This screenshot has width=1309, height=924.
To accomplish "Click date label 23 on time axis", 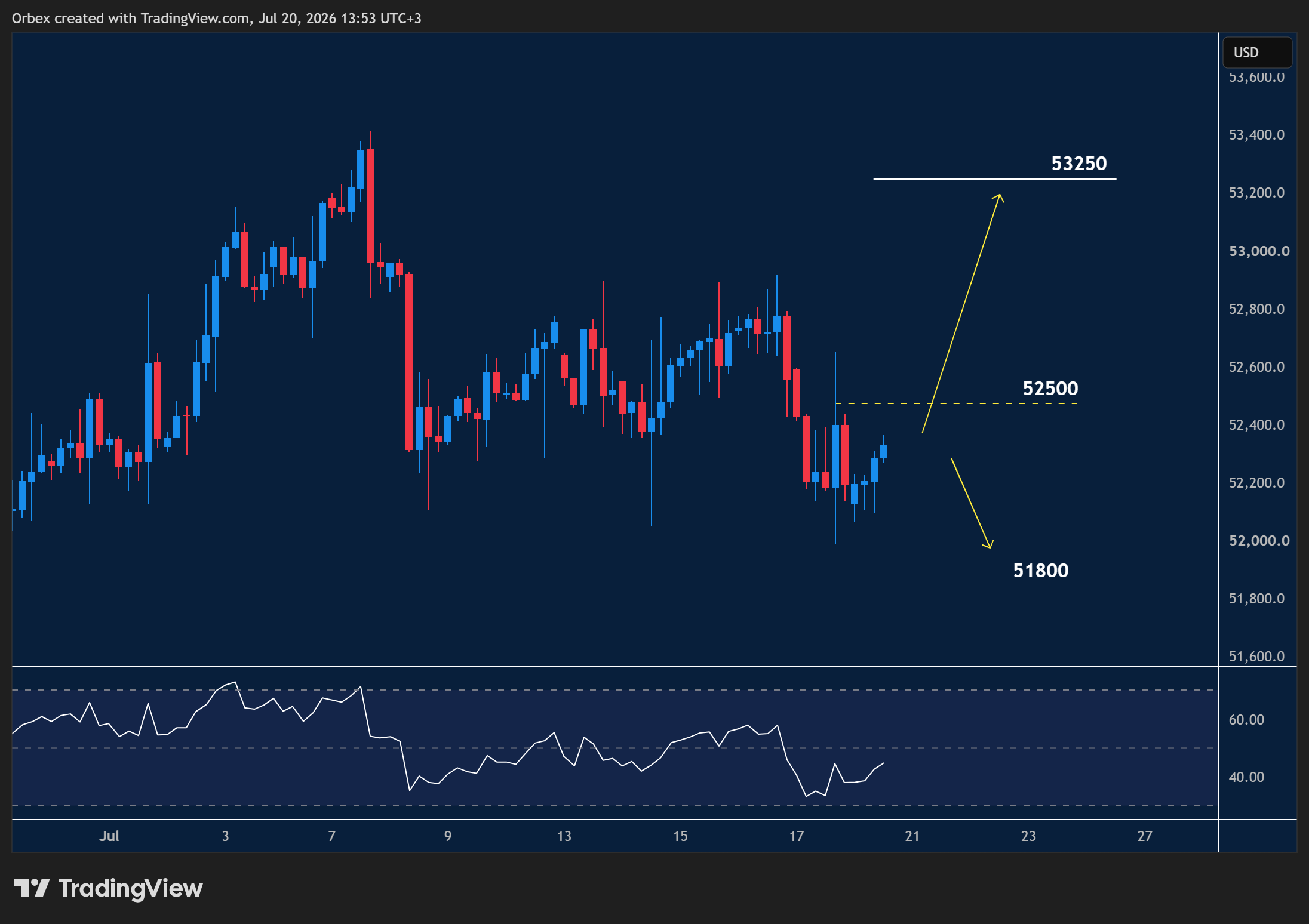I will [x=1028, y=836].
